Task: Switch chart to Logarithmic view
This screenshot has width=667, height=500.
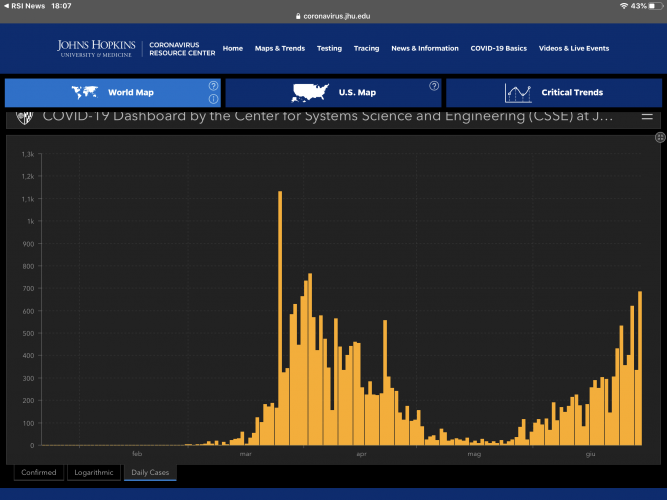Action: (x=95, y=472)
